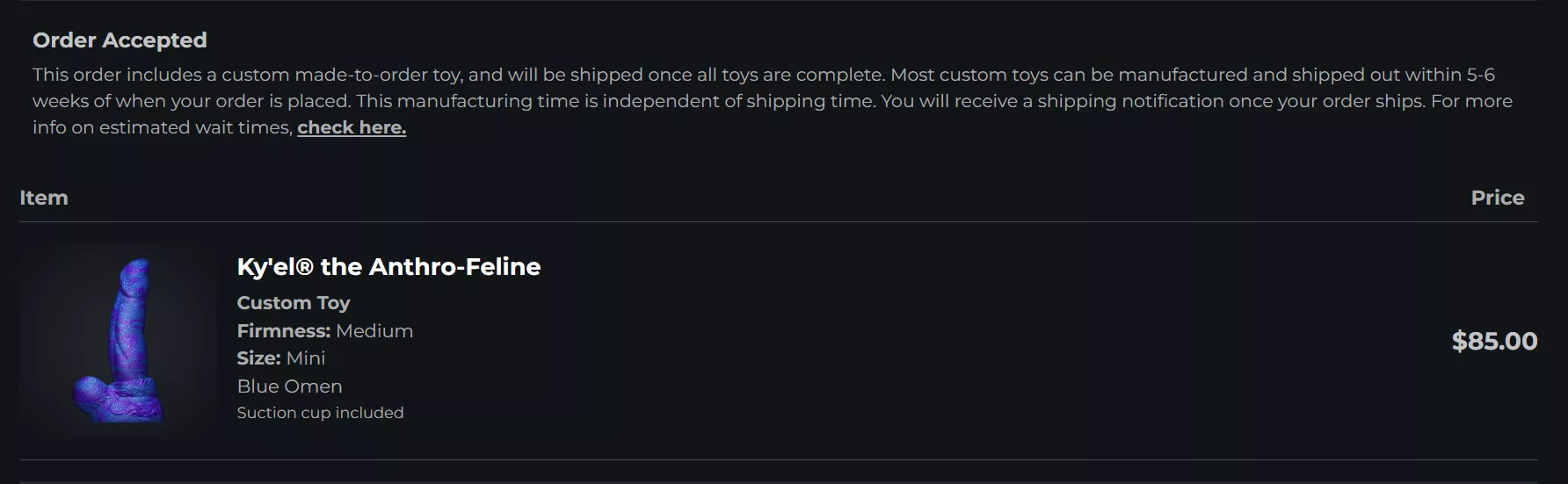Click the "Firmness:" label
This screenshot has width=1568, height=484.
tap(283, 331)
